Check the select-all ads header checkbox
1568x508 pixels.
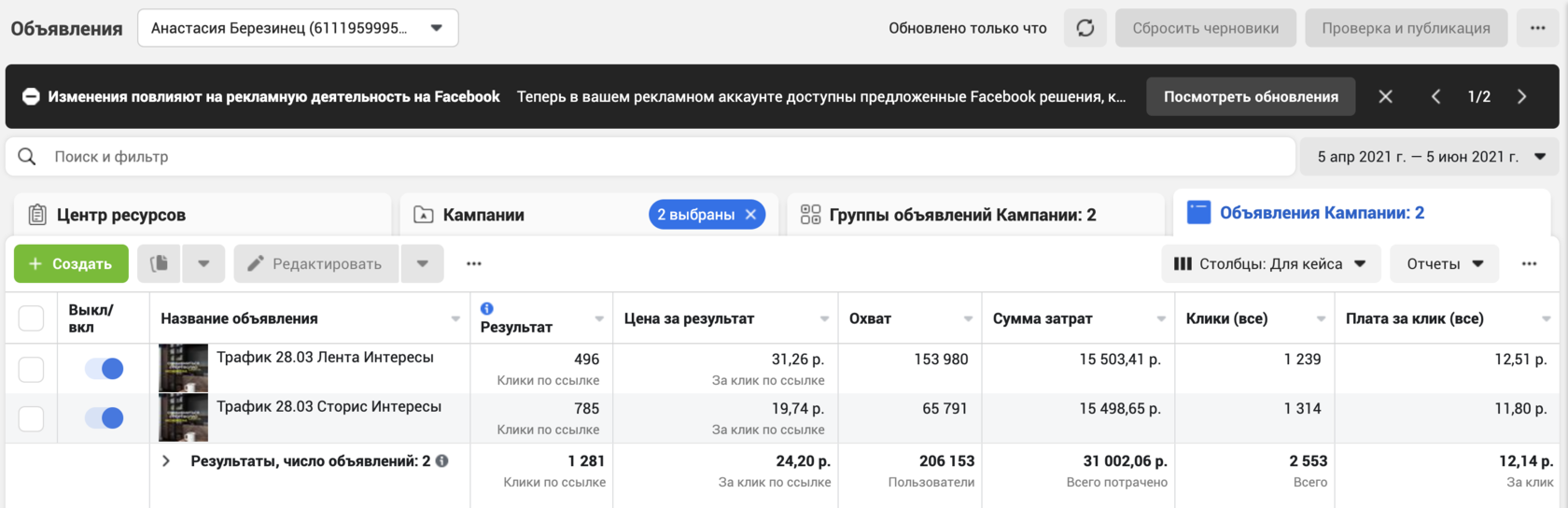(x=31, y=318)
